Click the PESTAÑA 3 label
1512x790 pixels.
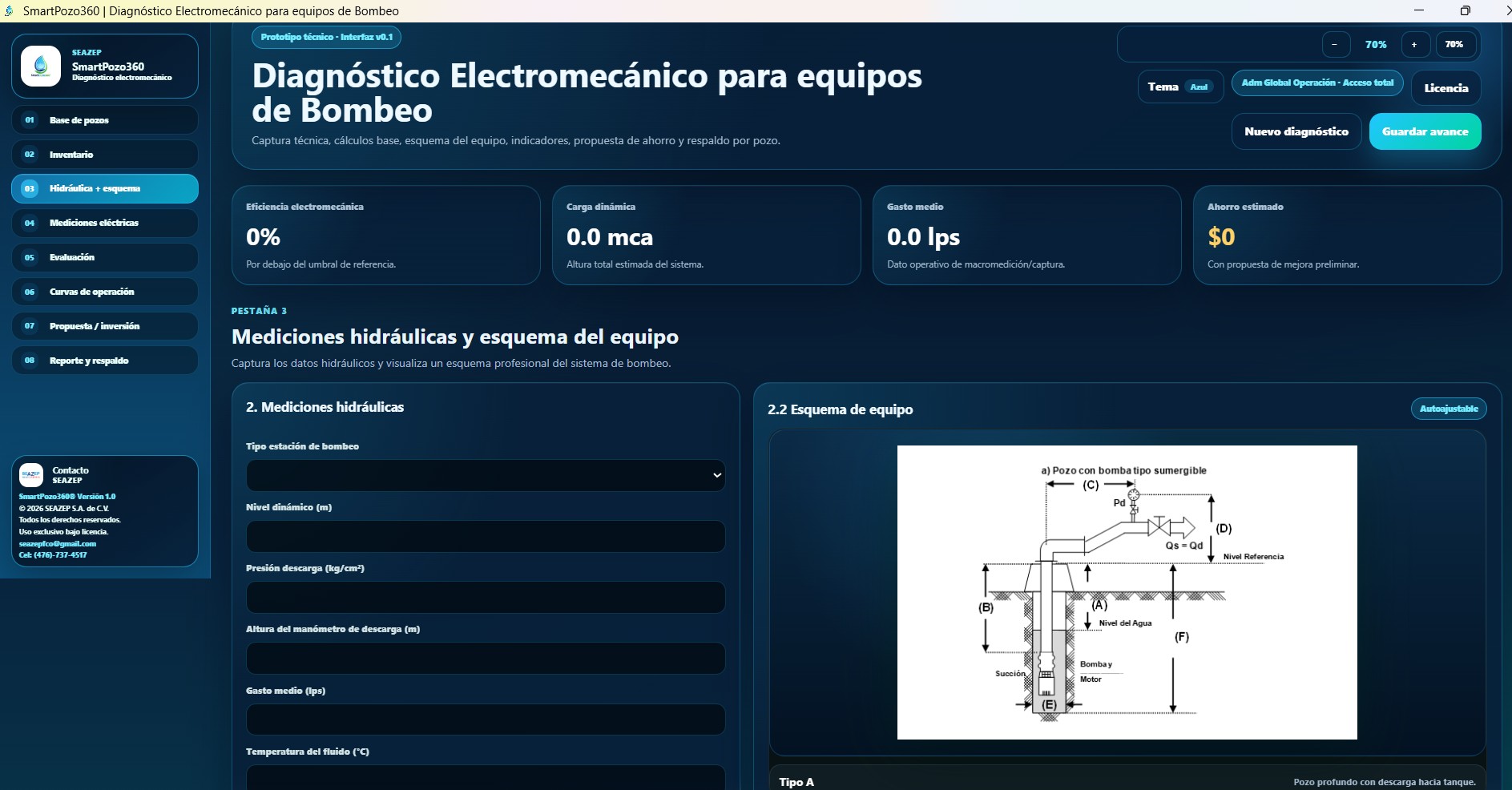pos(259,312)
